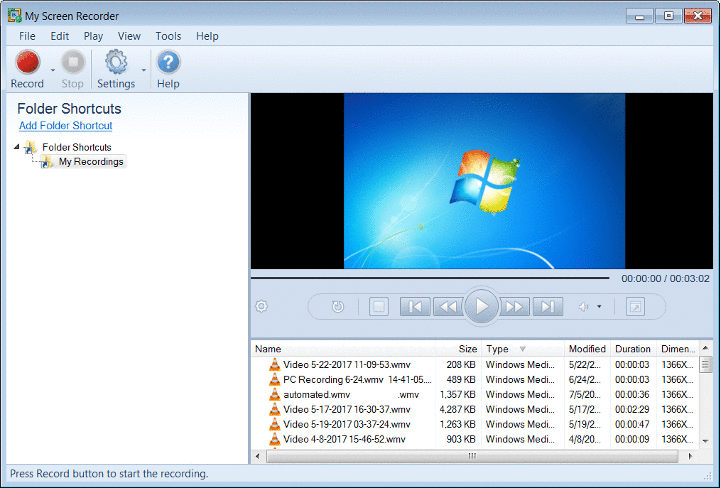The height and width of the screenshot is (488, 720).
Task: Click the vertical scrollbar thumb
Action: pos(705,365)
